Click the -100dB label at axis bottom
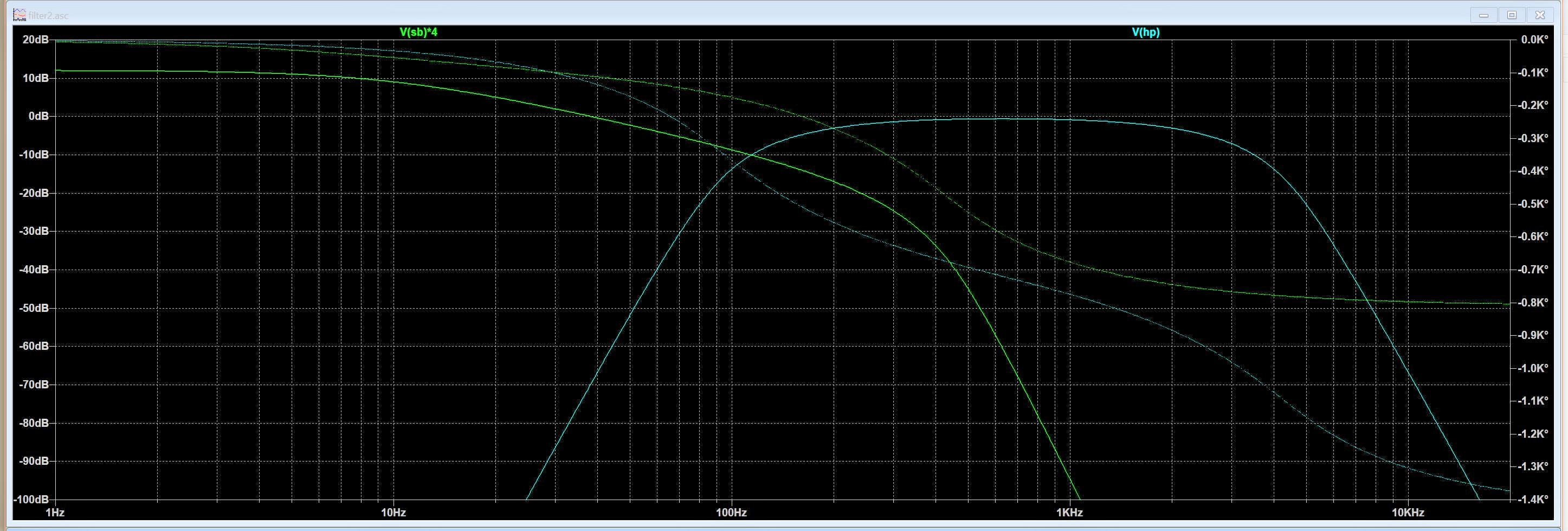 point(33,500)
